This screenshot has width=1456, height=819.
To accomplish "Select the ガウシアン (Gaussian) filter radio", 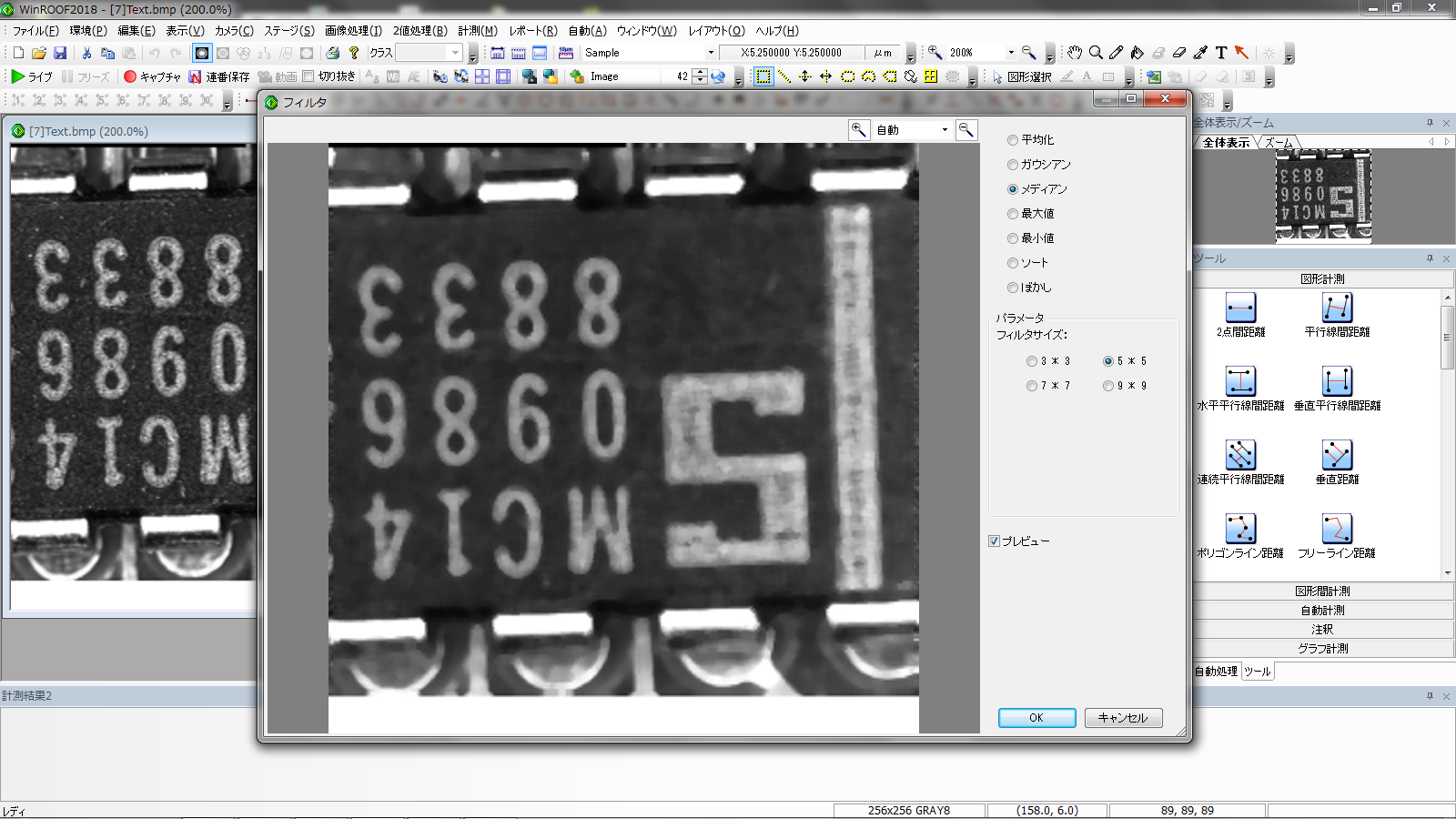I will click(1013, 165).
